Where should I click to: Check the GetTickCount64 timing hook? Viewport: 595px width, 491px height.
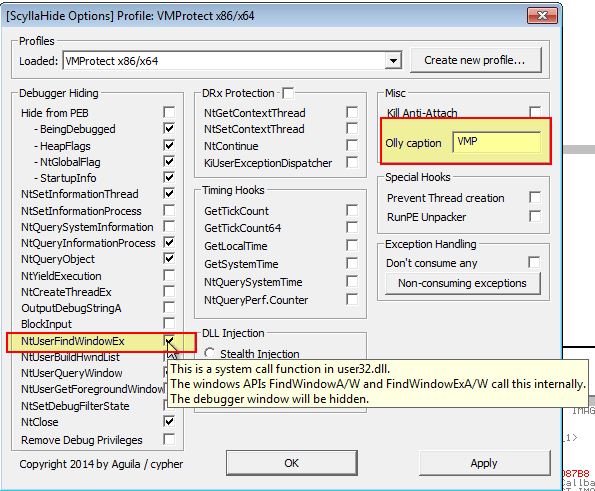point(352,227)
